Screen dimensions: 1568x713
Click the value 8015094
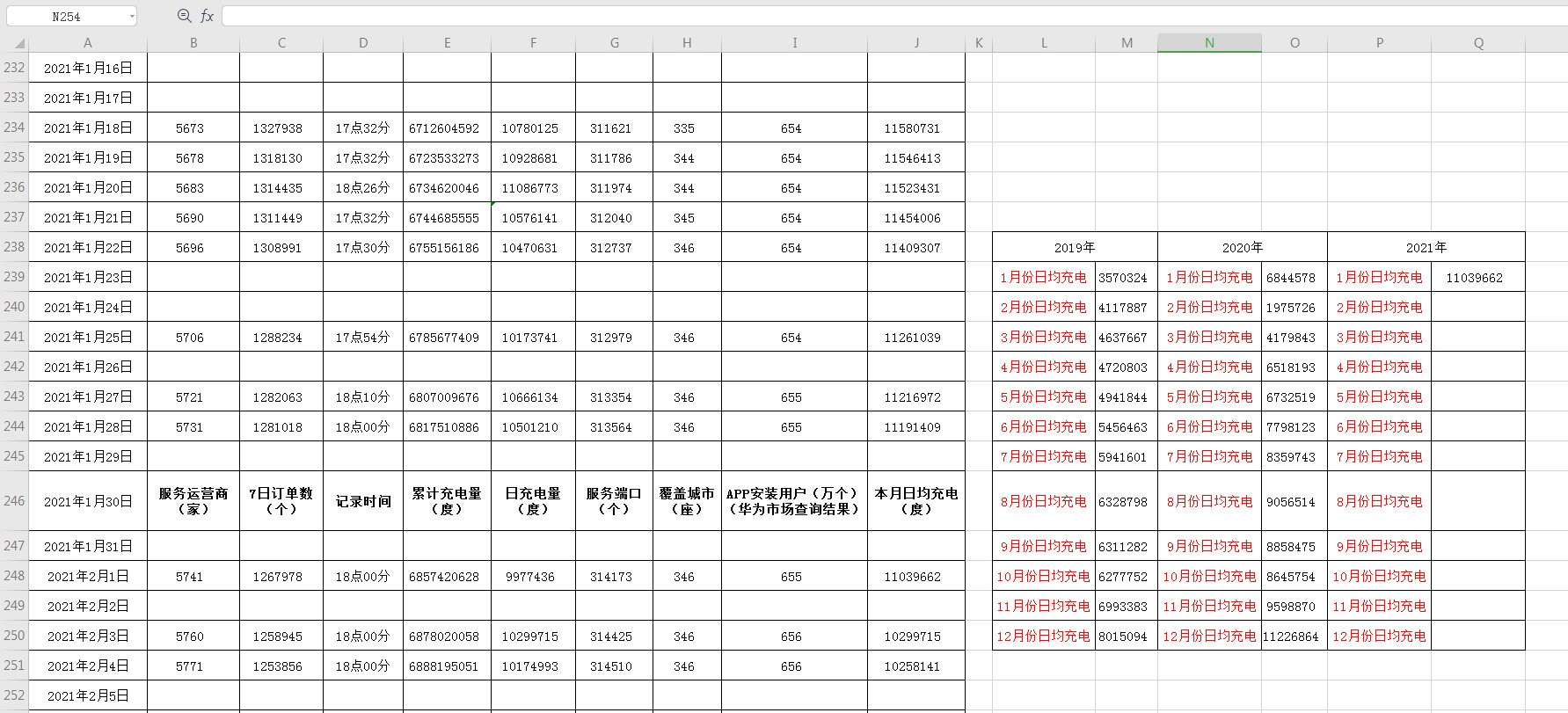pos(1123,637)
